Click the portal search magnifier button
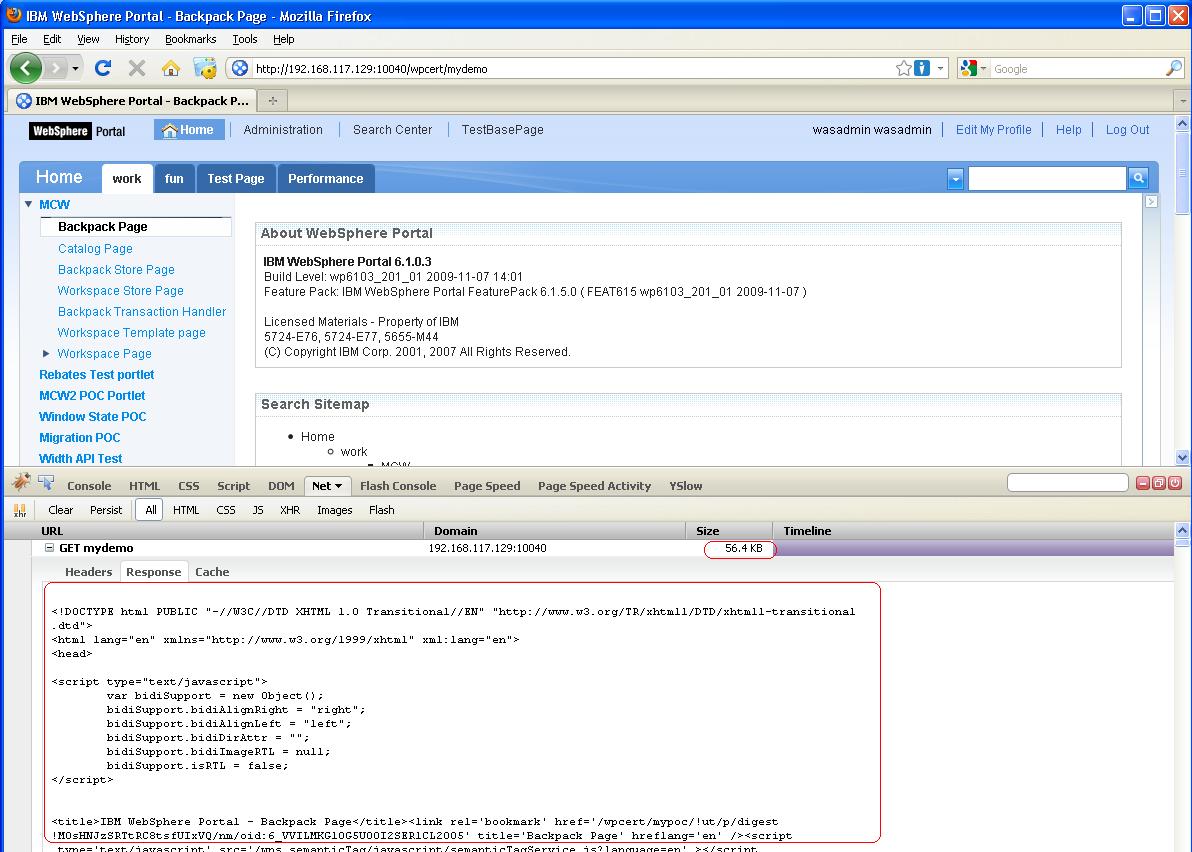Viewport: 1192px width, 852px height. [1138, 178]
